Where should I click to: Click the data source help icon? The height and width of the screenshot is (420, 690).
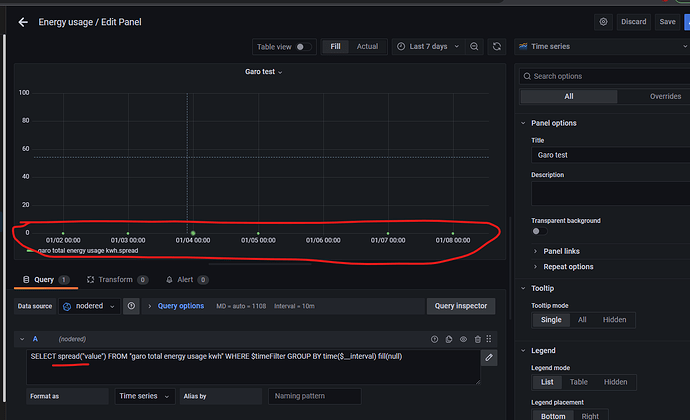131,306
